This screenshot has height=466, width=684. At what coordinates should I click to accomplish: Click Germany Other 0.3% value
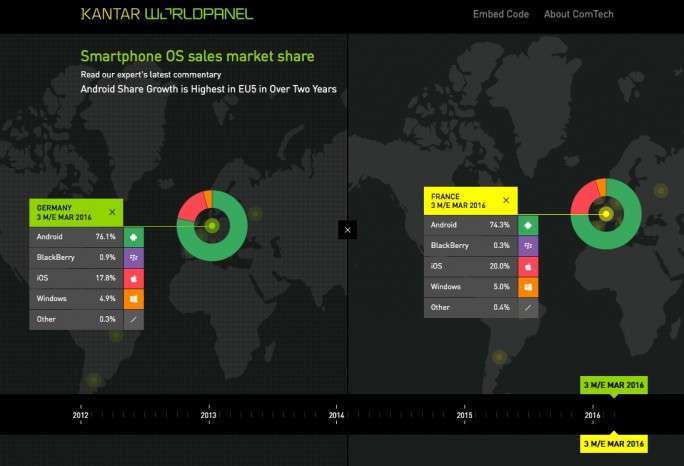107,319
